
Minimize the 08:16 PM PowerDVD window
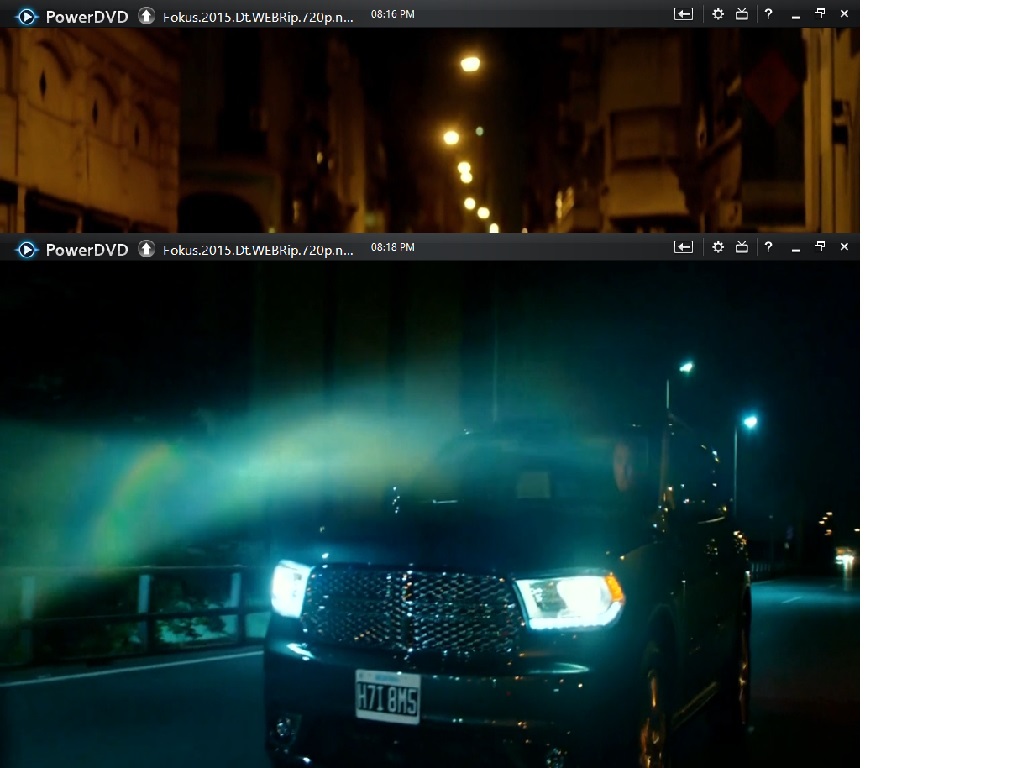coord(795,16)
